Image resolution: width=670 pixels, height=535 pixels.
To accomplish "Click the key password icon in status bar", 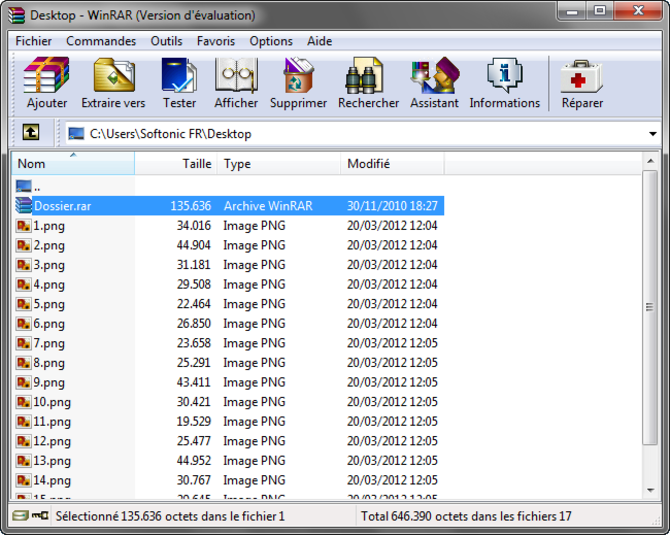I will [41, 516].
